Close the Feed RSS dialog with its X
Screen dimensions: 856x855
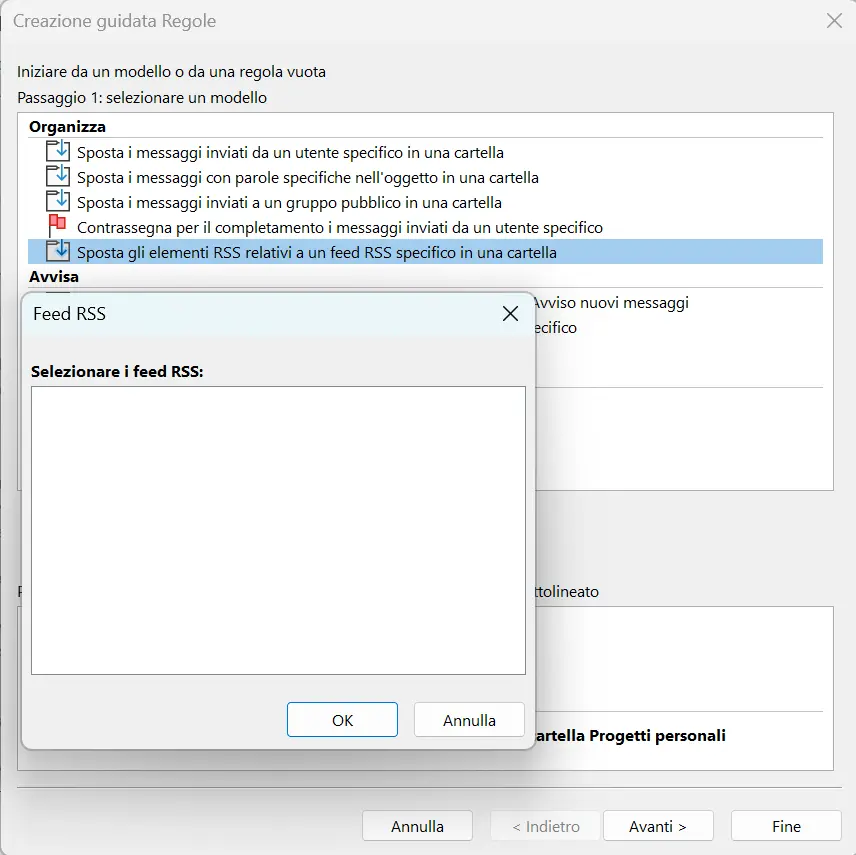click(510, 313)
